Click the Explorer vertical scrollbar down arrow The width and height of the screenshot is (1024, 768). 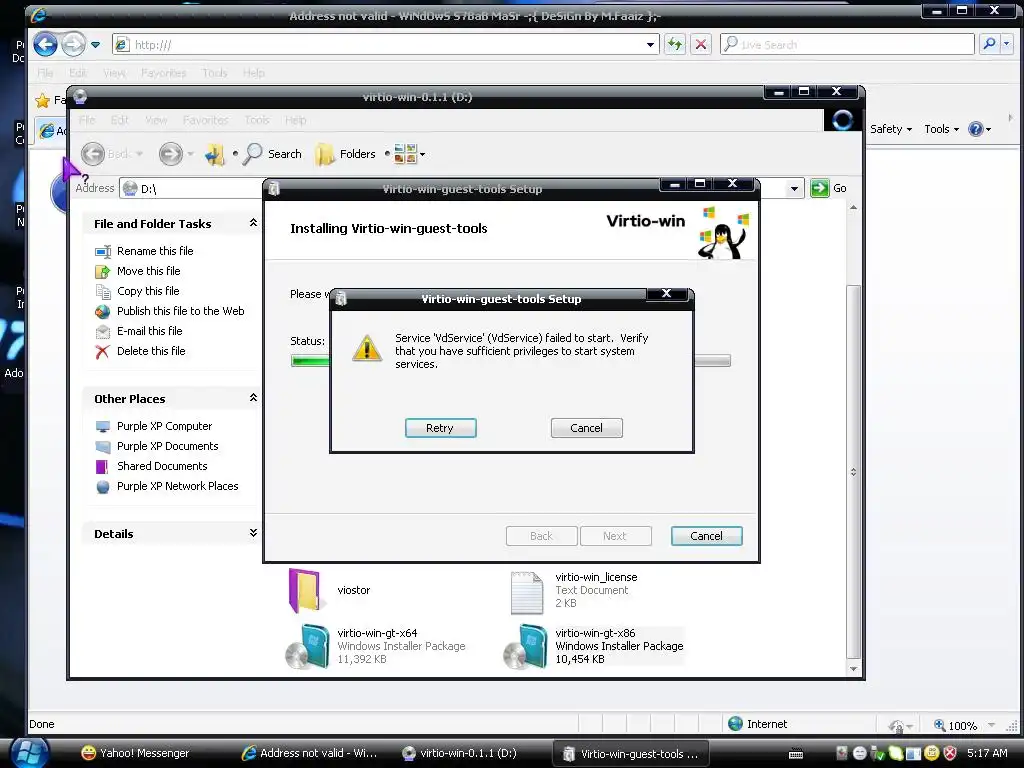(x=853, y=669)
